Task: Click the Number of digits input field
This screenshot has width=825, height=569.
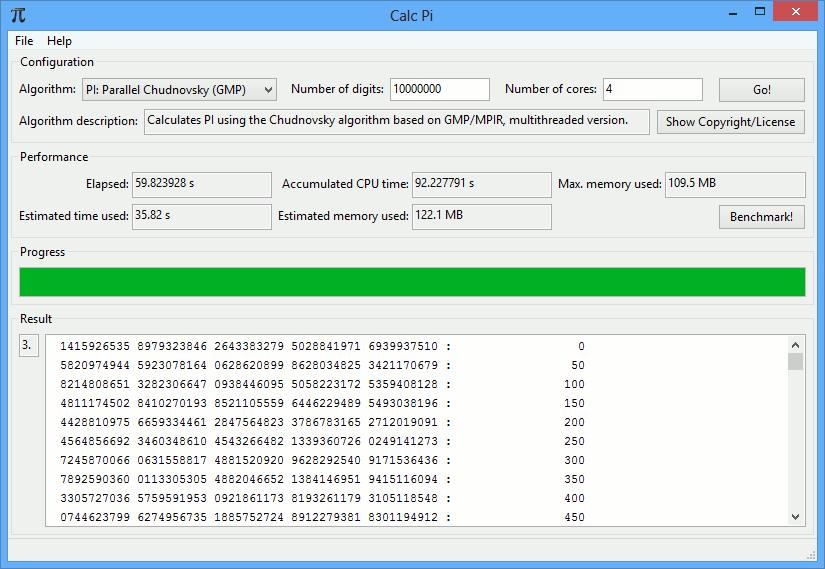Action: (440, 89)
